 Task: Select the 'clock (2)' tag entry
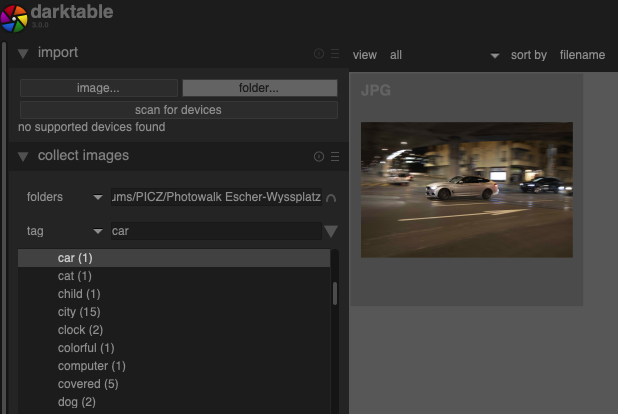(x=81, y=330)
